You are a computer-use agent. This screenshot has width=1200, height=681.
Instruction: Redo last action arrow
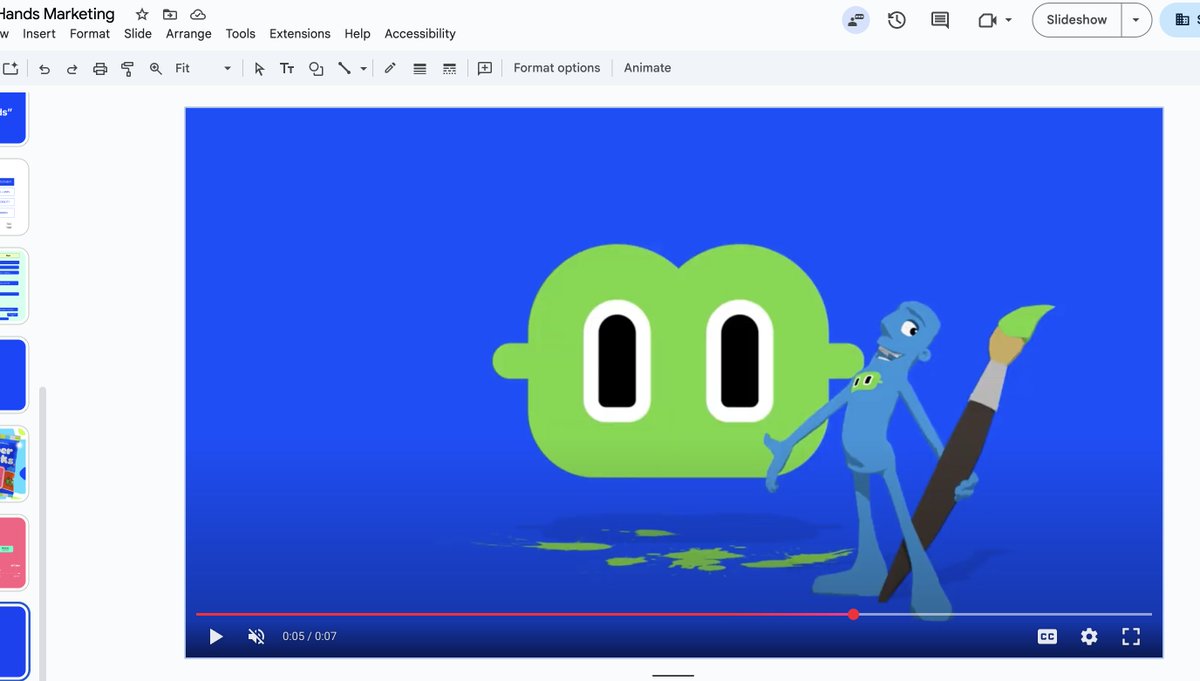tap(72, 68)
